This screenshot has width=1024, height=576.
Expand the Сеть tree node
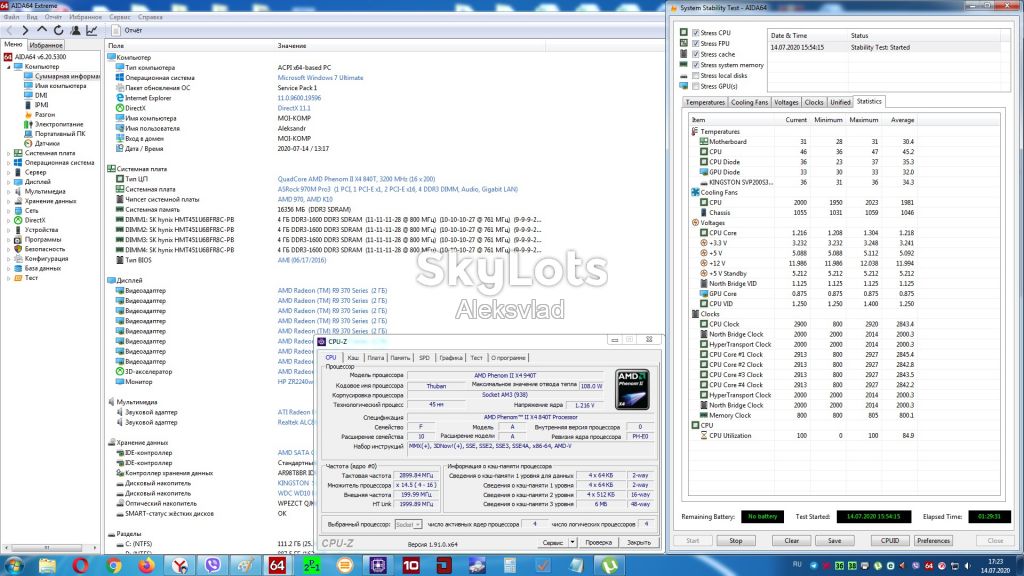click(8, 210)
